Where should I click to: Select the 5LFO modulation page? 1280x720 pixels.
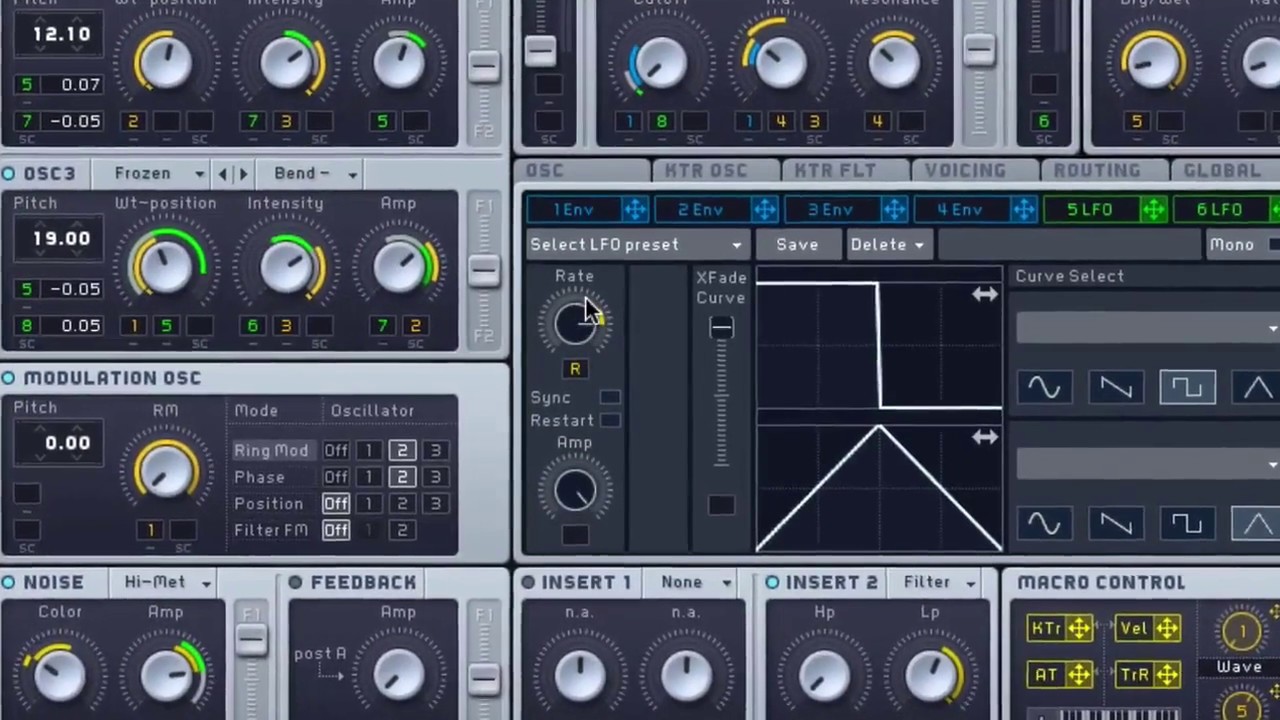1090,210
